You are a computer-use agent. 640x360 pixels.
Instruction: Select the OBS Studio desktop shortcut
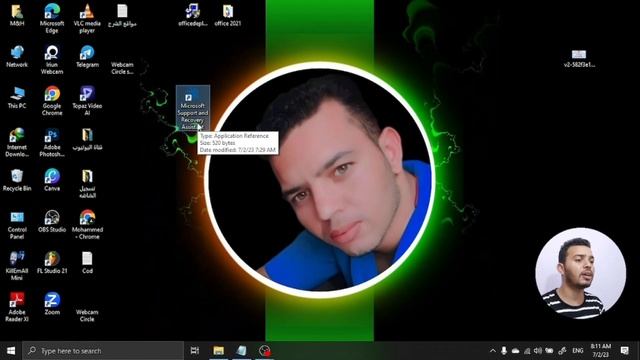52,221
